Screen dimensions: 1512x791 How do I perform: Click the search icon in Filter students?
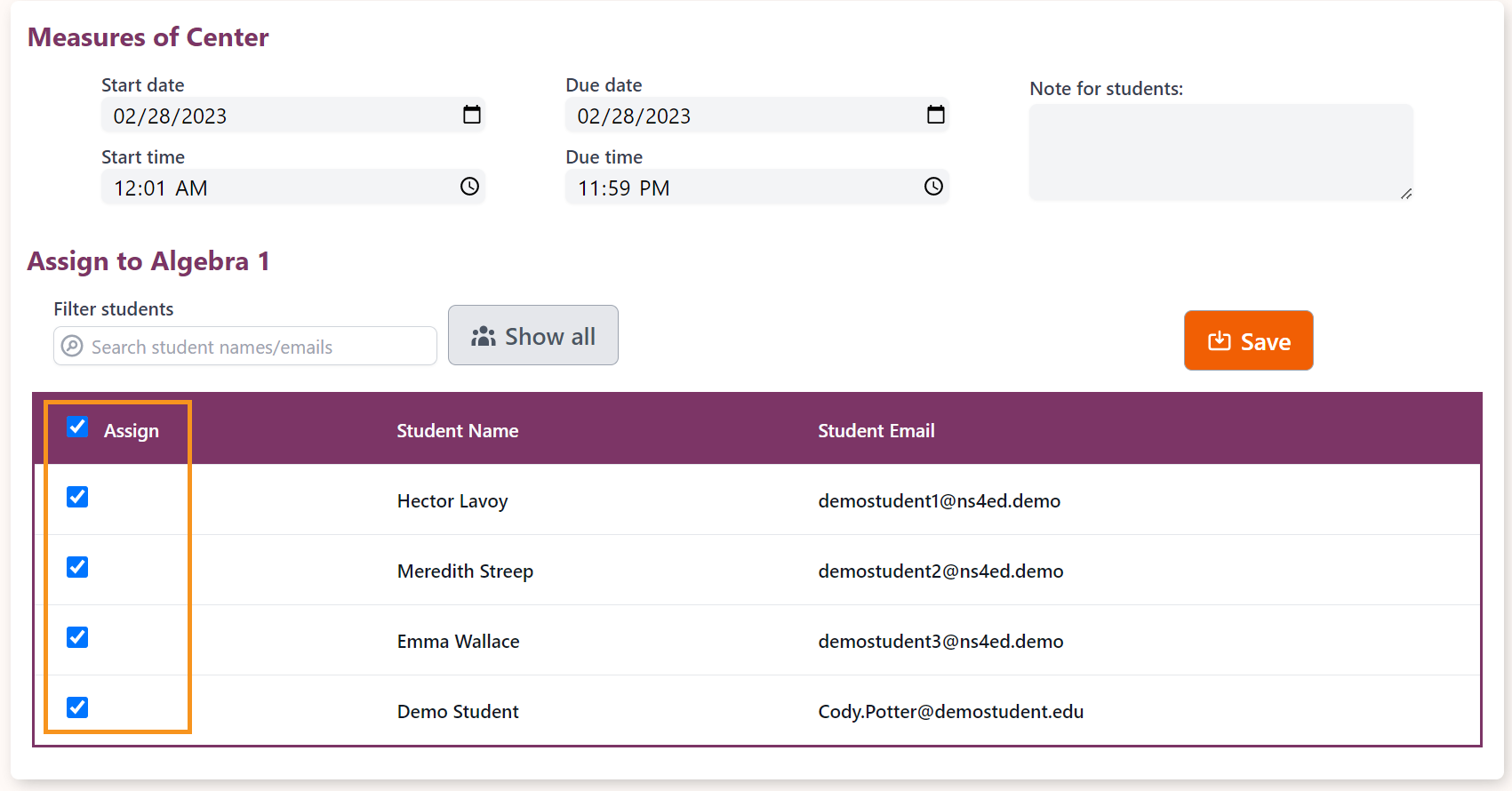pos(72,346)
